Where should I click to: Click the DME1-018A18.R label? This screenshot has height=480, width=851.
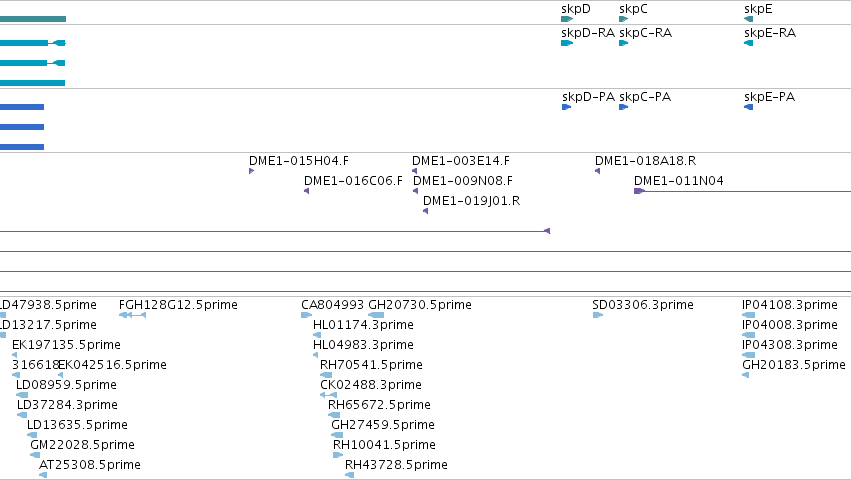point(645,161)
